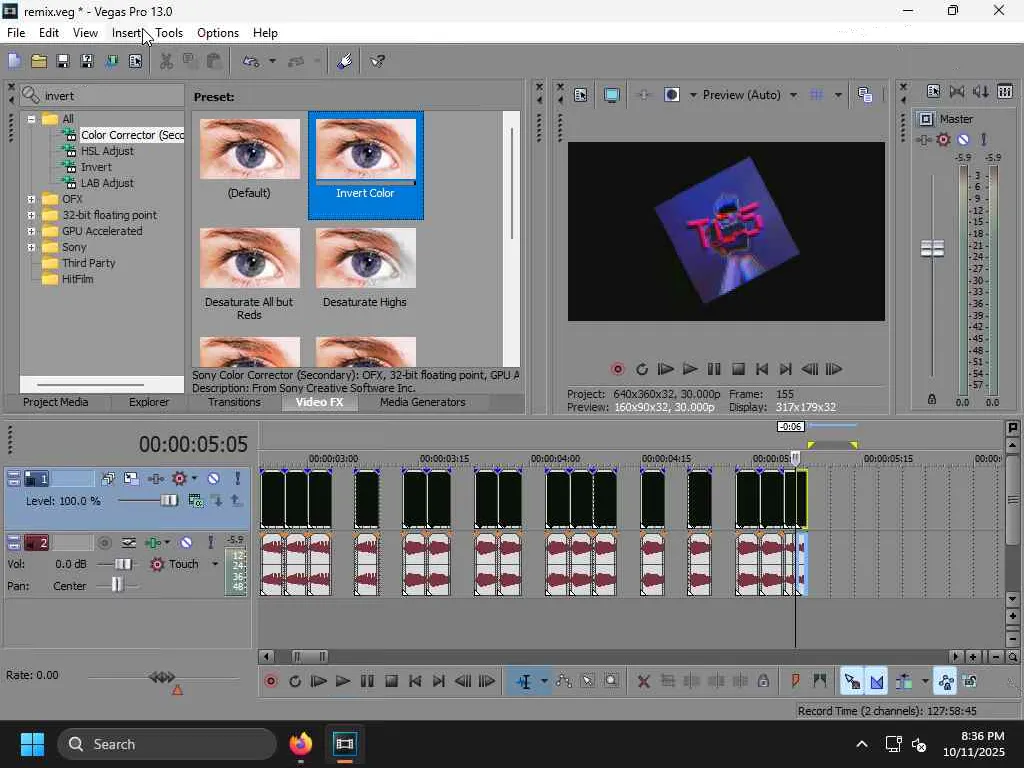Open the Preview (Auto) quality dropdown
Viewport: 1024px width, 768px height.
(793, 95)
